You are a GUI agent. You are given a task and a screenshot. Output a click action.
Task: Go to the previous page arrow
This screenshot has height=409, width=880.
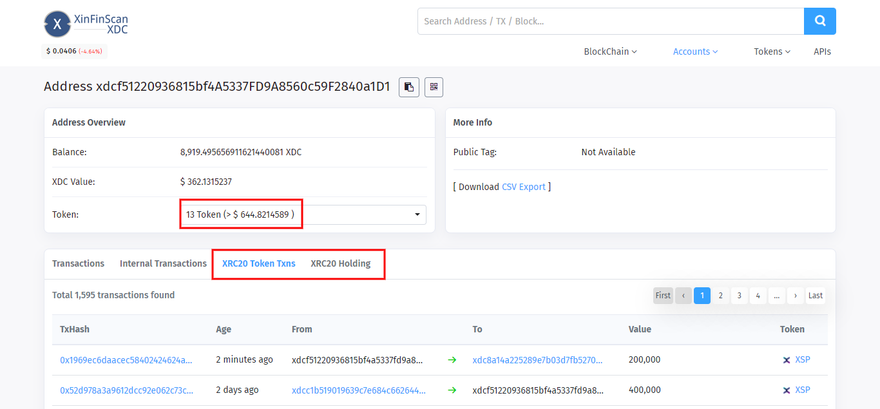684,296
